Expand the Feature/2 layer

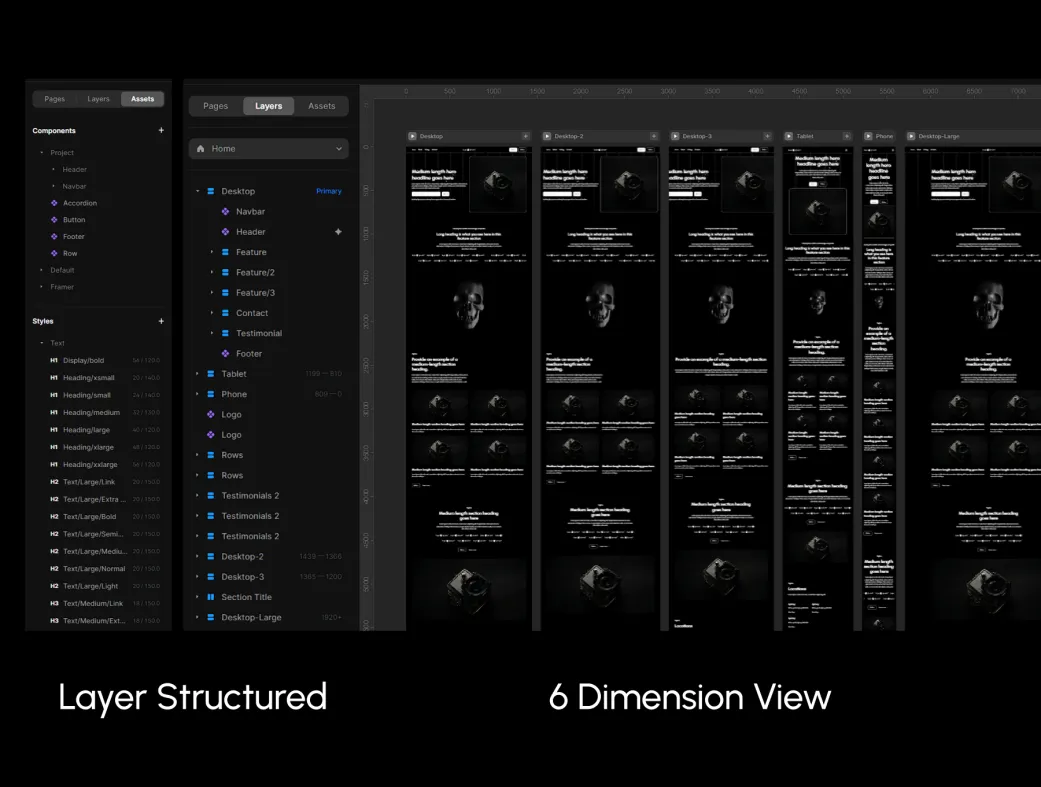tap(212, 272)
